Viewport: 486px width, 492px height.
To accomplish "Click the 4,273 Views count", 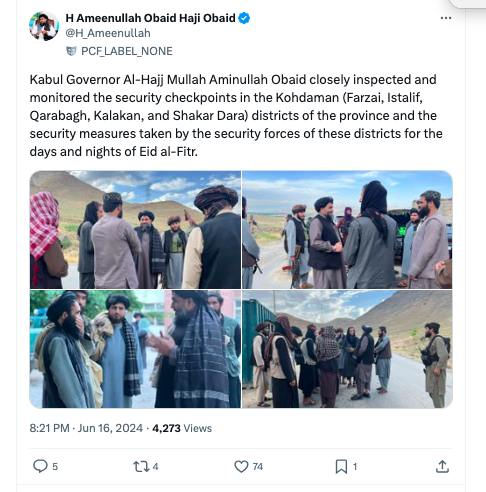I will [x=182, y=428].
